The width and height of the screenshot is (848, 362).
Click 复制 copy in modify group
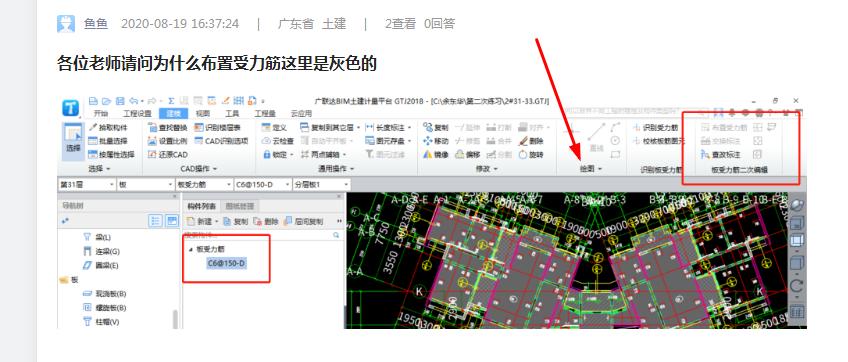pyautogui.click(x=436, y=128)
